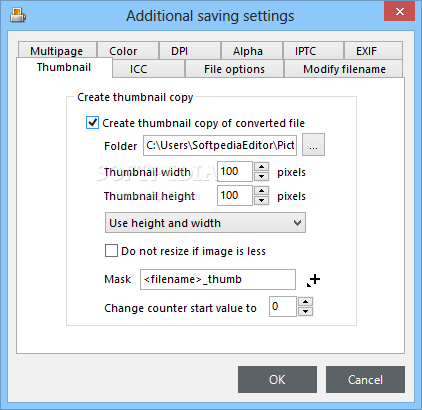Enable Do not resize if image is less
The width and height of the screenshot is (422, 410).
(111, 251)
